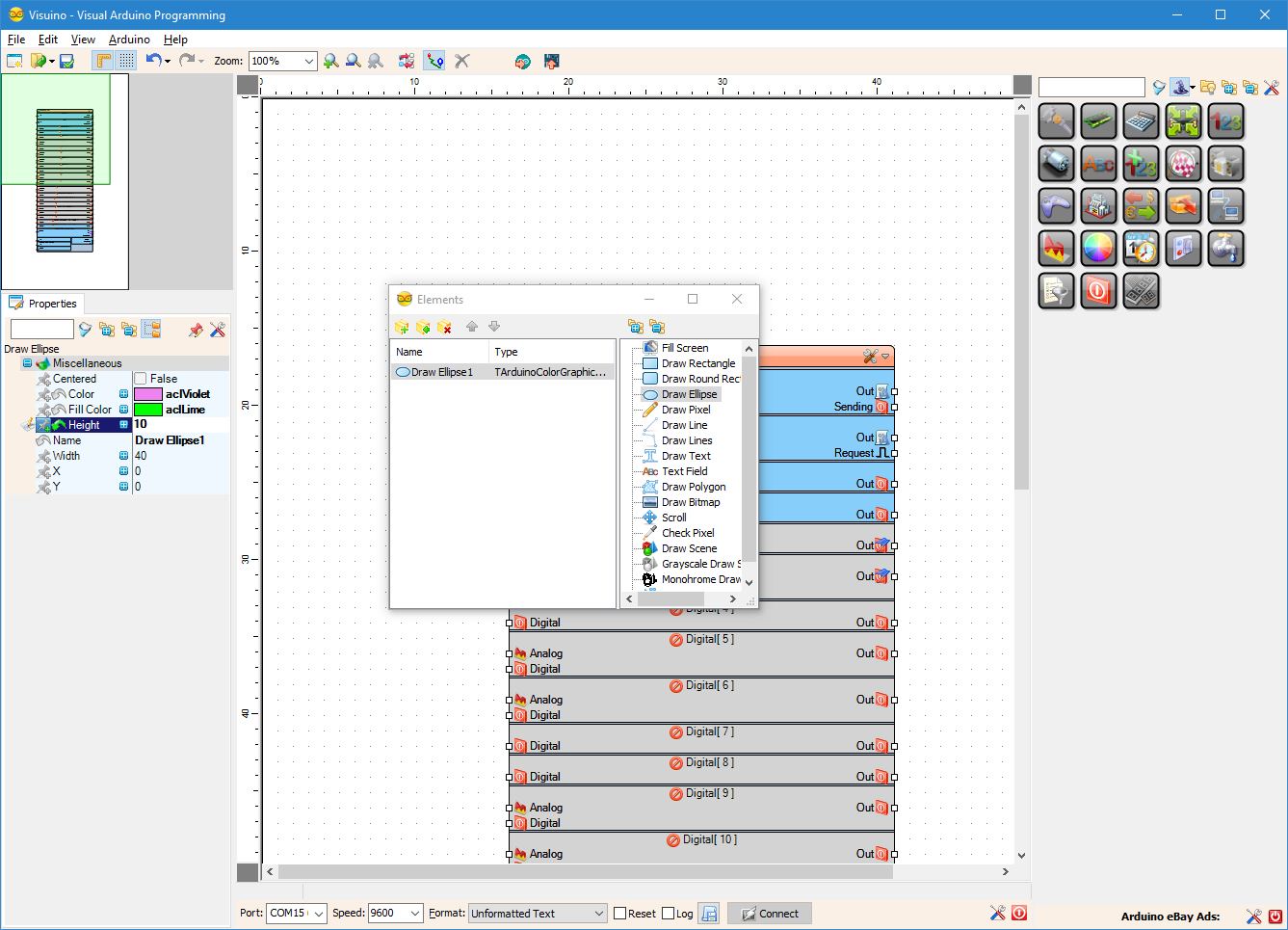Add a new element in the Elements window
Viewport: 1288px width, 930px height.
coord(402,327)
